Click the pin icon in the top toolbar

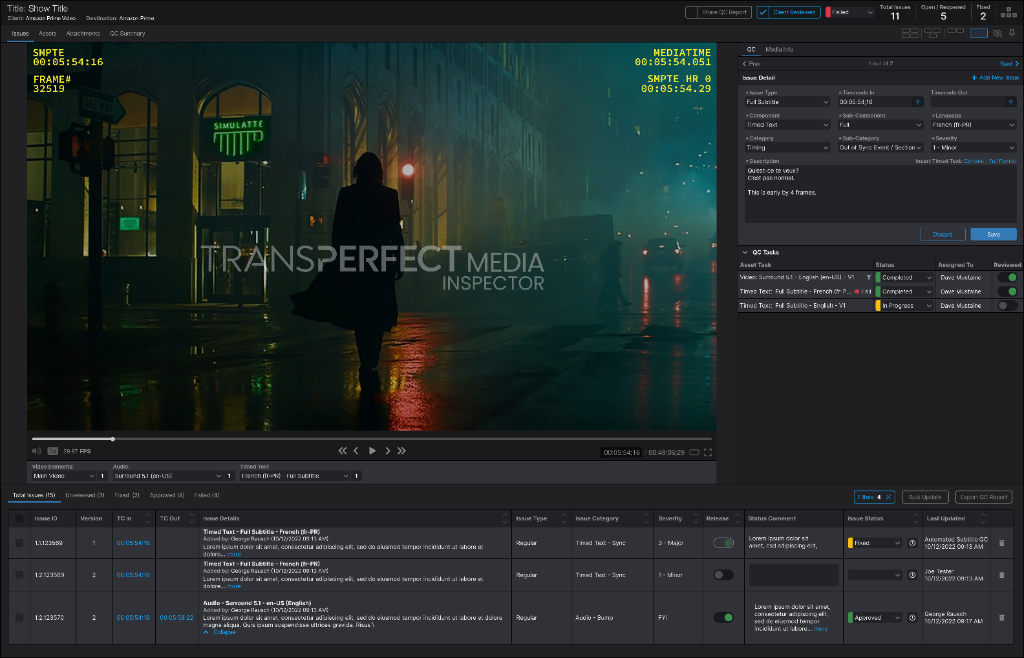point(1012,33)
